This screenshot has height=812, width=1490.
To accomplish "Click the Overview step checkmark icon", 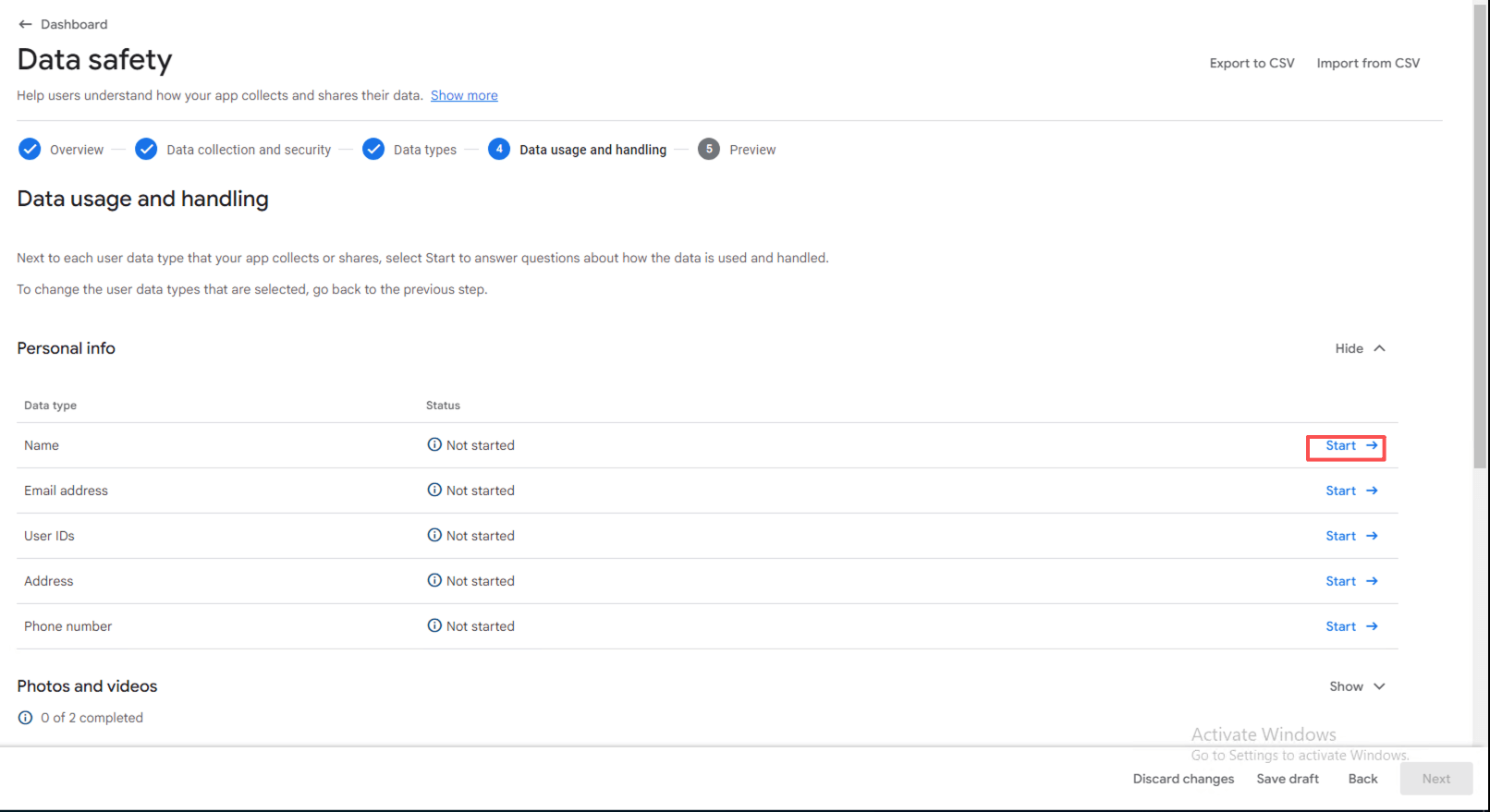I will click(x=30, y=149).
